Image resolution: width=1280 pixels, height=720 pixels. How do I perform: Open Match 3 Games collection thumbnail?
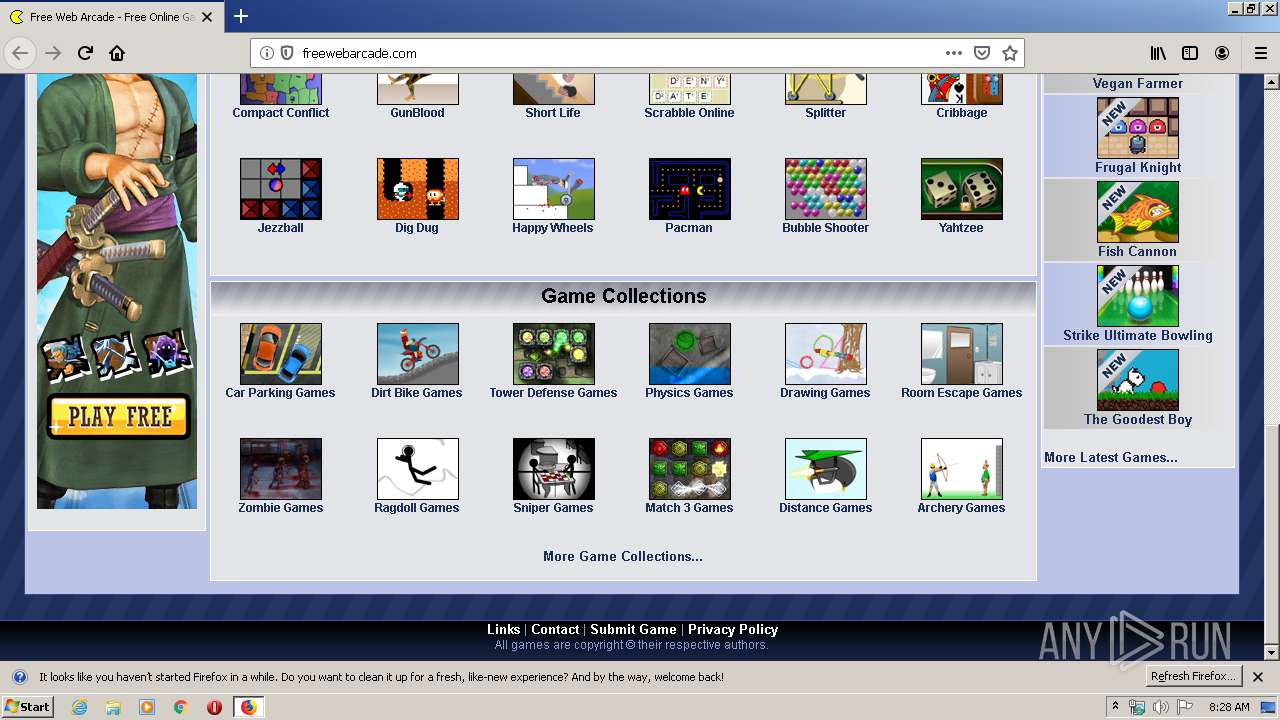[689, 469]
